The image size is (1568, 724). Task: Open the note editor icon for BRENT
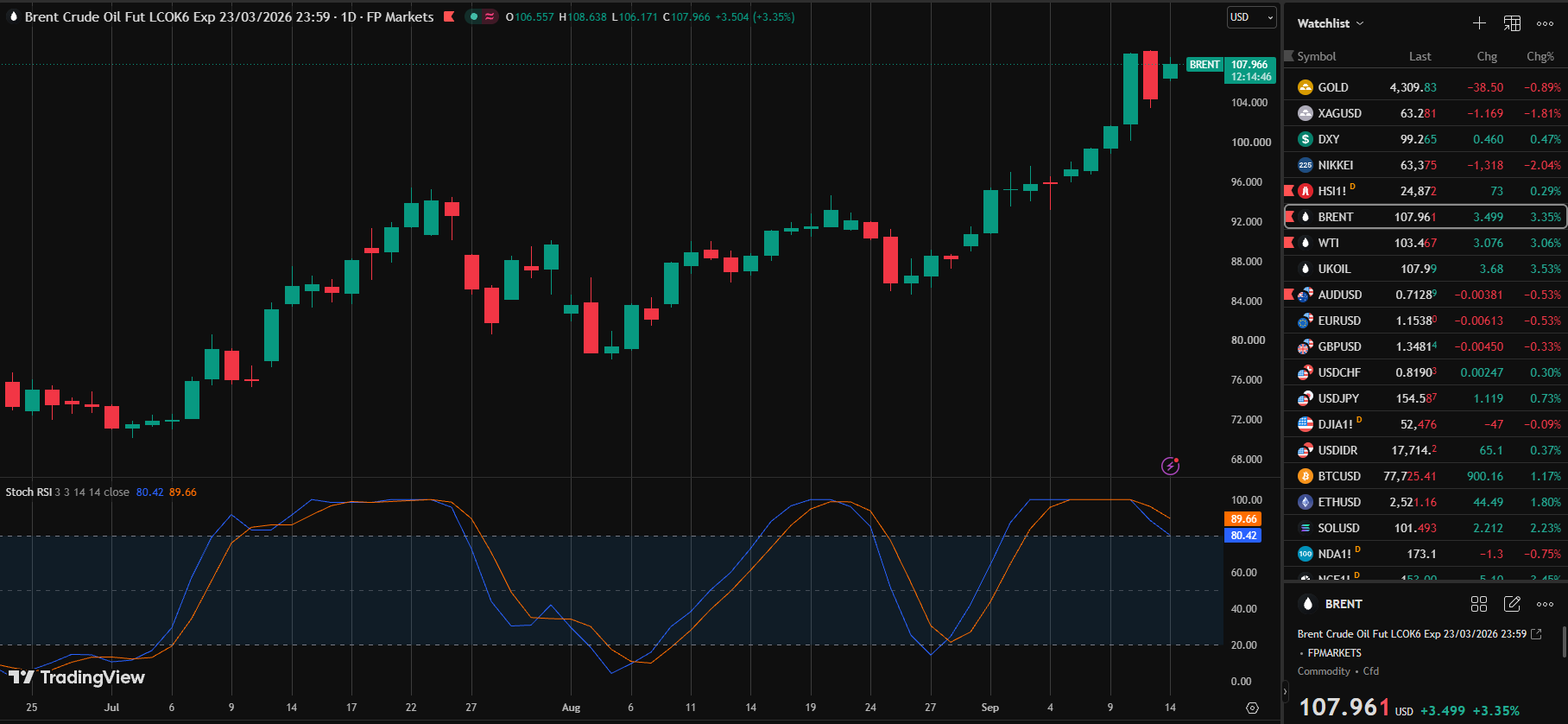(x=1512, y=604)
